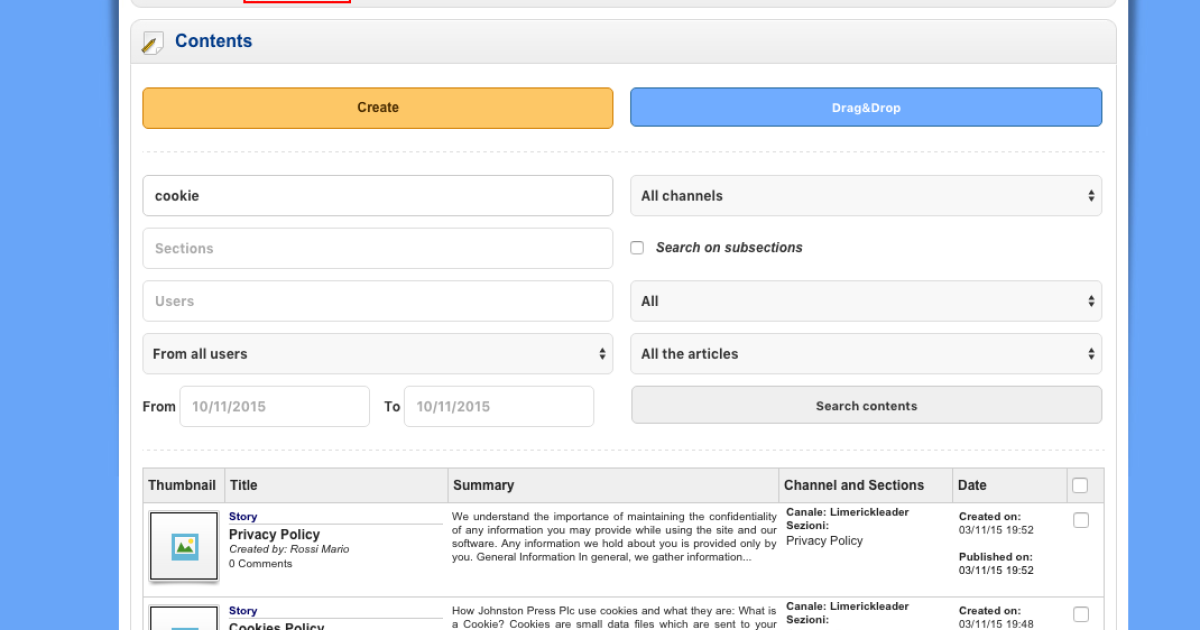Screen dimensions: 1200x630
Task: Open the All channels dropdown
Action: click(x=866, y=196)
